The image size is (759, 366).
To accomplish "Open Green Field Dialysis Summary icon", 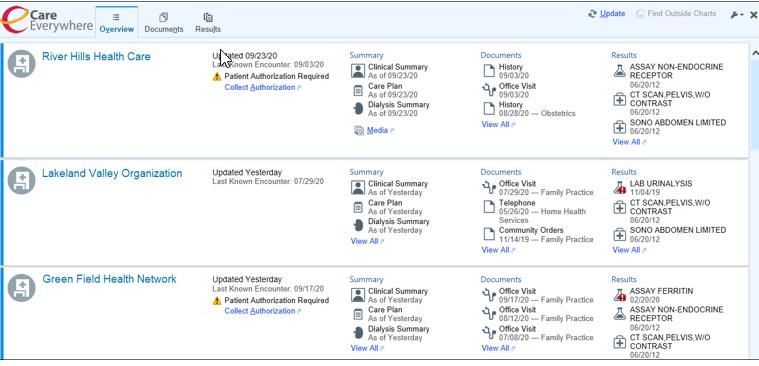I will click(358, 333).
